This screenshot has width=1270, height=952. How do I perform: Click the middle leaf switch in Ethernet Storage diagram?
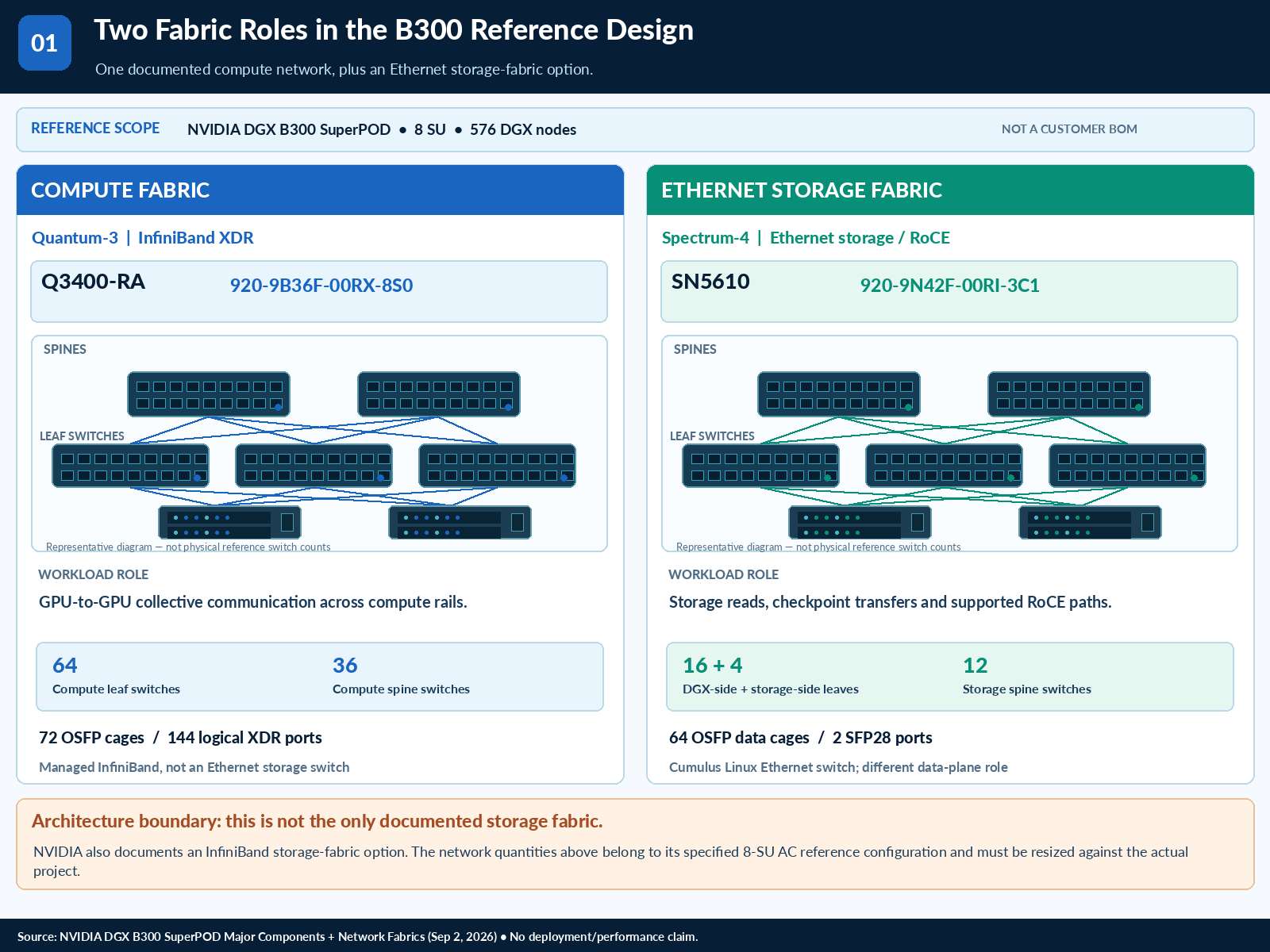pyautogui.click(x=944, y=466)
